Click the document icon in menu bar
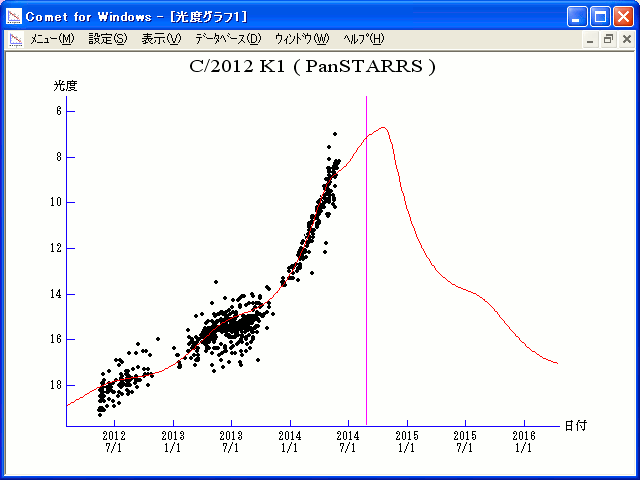 16,40
